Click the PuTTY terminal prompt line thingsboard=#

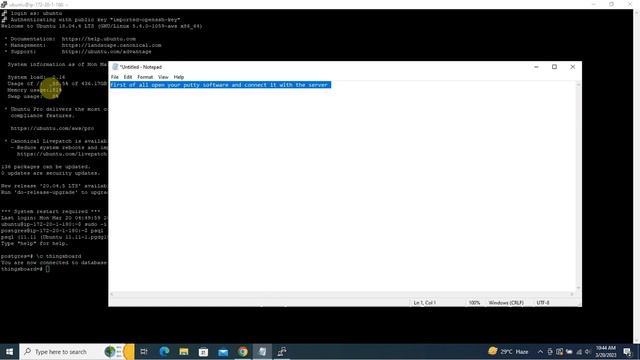click(x=25, y=269)
